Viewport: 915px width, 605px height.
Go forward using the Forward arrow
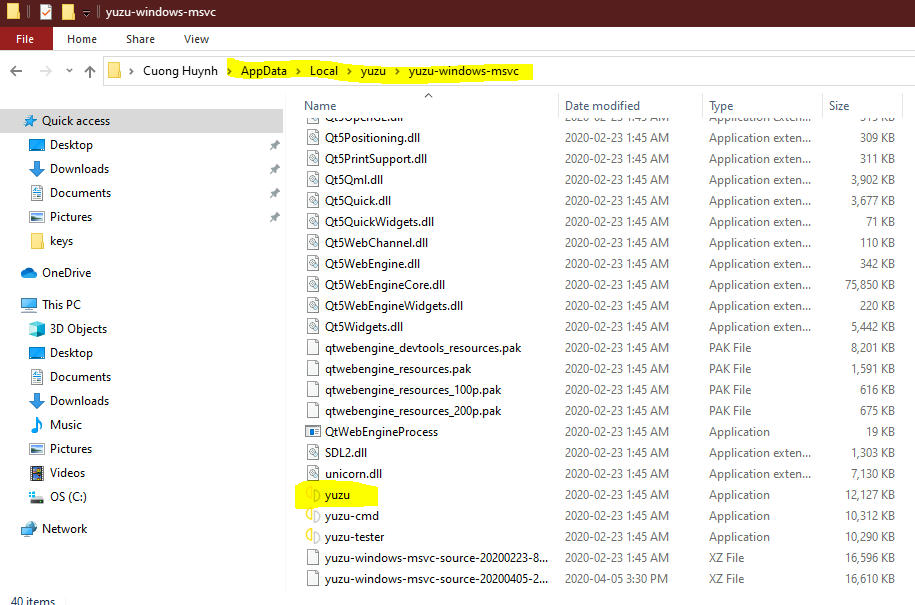coord(46,71)
